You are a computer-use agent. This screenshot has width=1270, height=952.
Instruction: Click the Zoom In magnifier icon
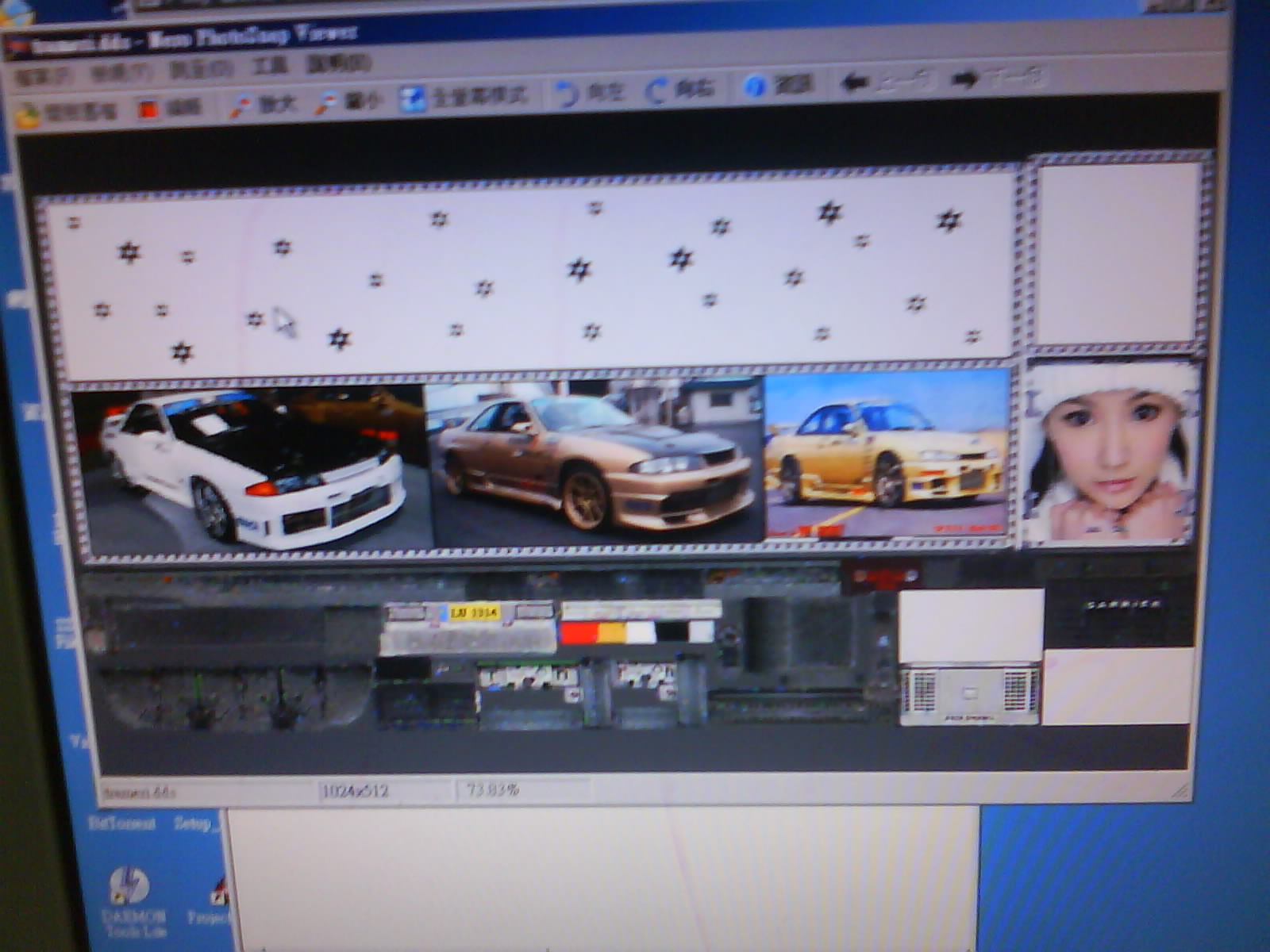[x=241, y=106]
